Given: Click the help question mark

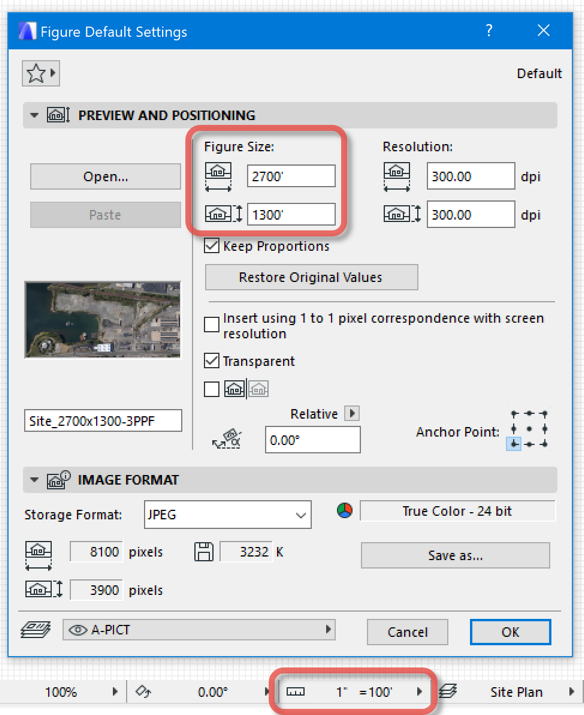Looking at the screenshot, I should pos(489,31).
